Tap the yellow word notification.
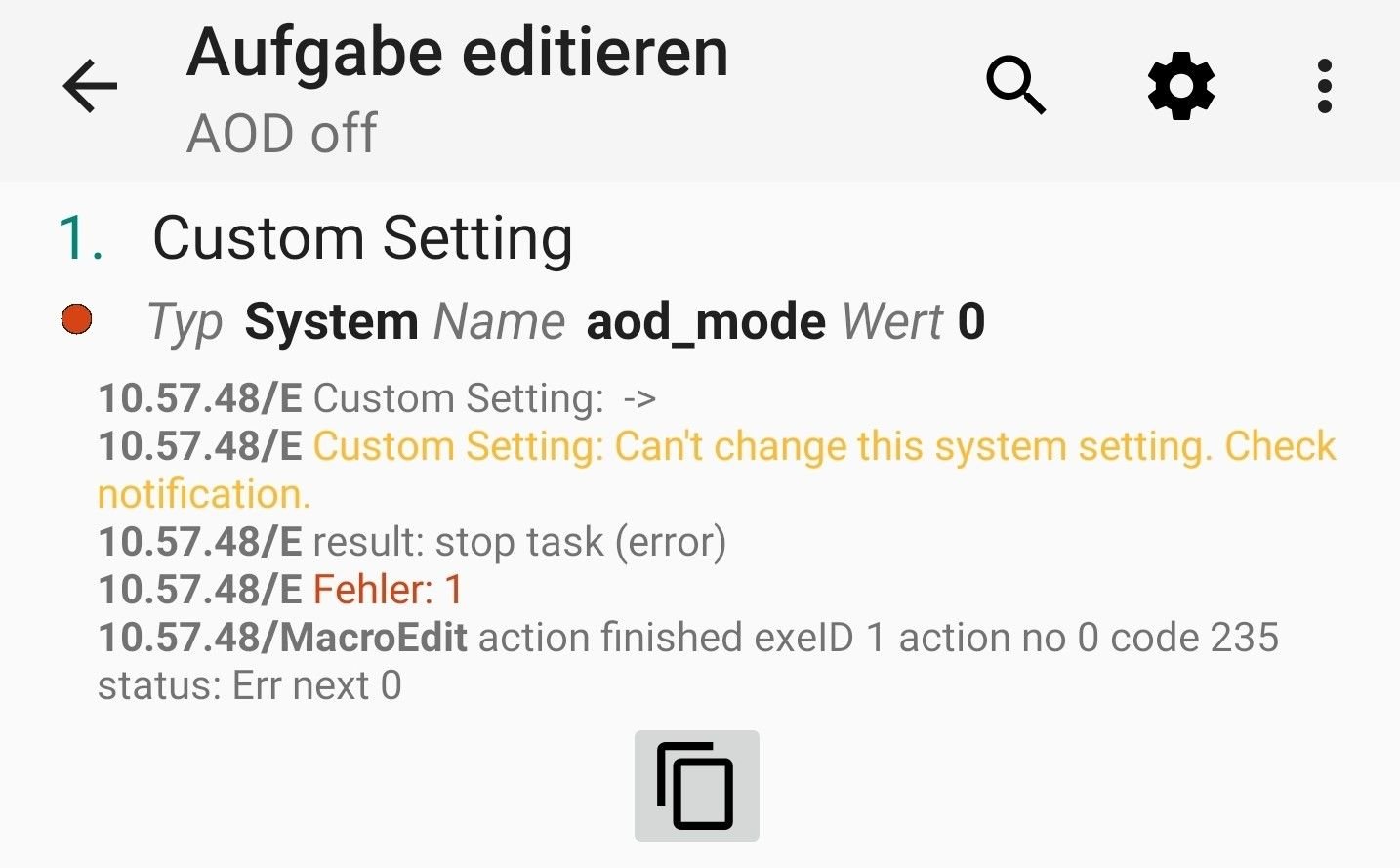The image size is (1400, 868). click(x=204, y=494)
